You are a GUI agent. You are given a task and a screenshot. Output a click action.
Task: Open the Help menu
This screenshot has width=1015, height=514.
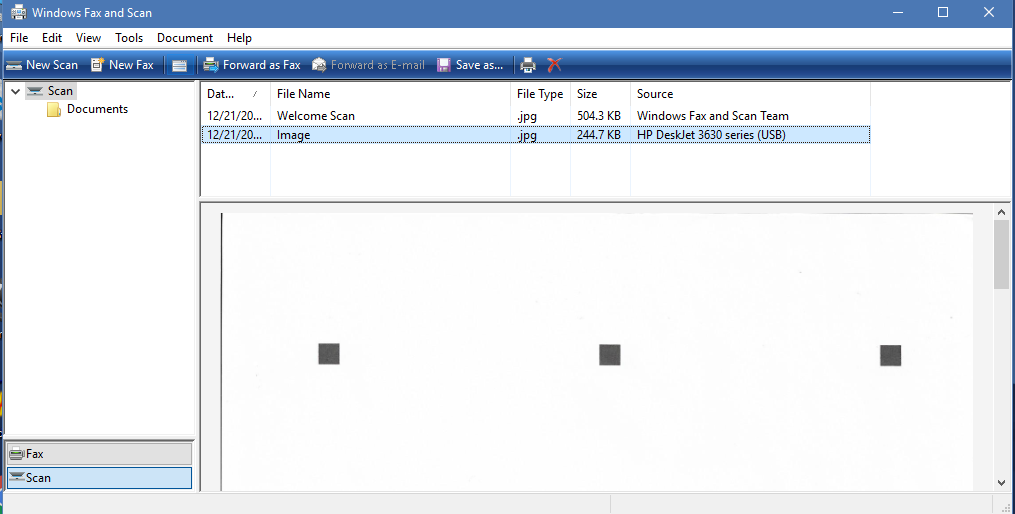[x=239, y=38]
